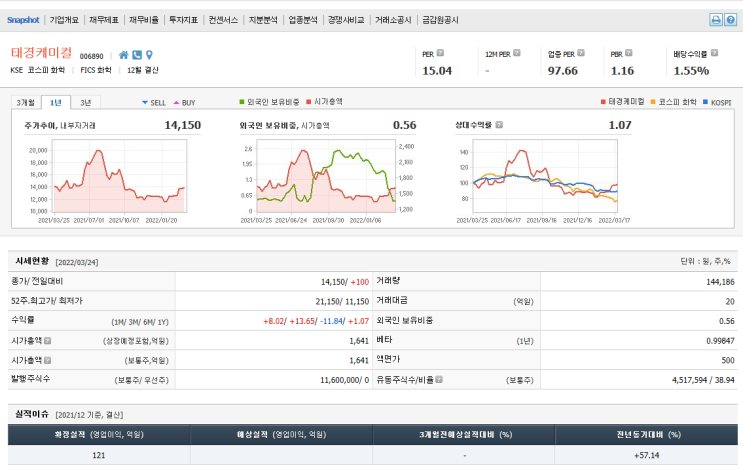
Task: Open the 지분분석 menu
Action: (263, 20)
